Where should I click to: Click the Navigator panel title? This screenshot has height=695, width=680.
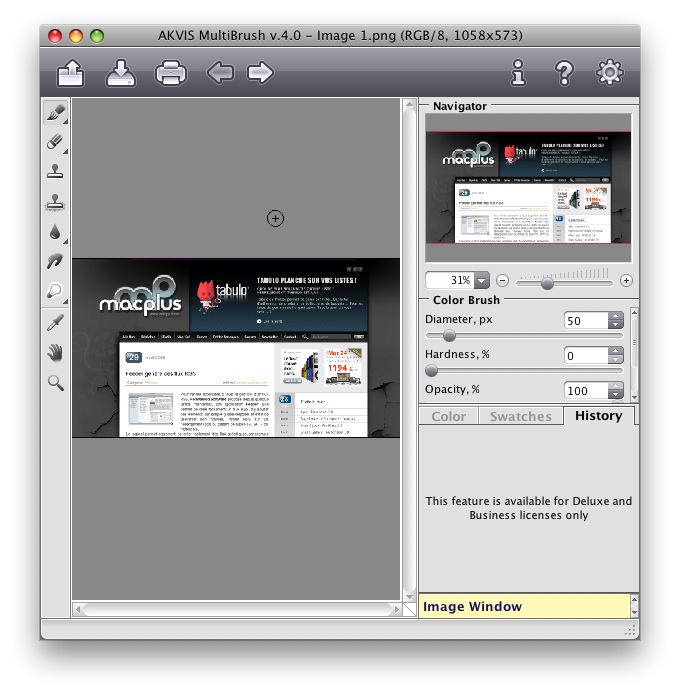coord(460,106)
